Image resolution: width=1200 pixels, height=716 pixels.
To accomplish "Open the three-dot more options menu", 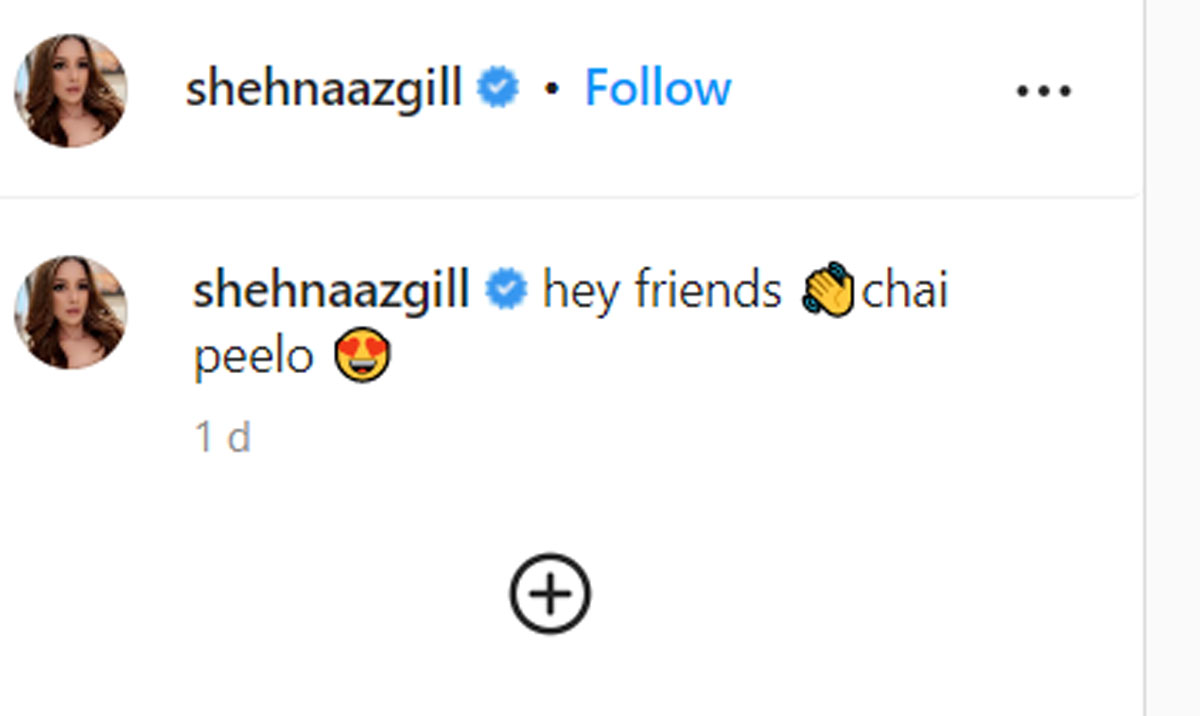I will click(1044, 91).
